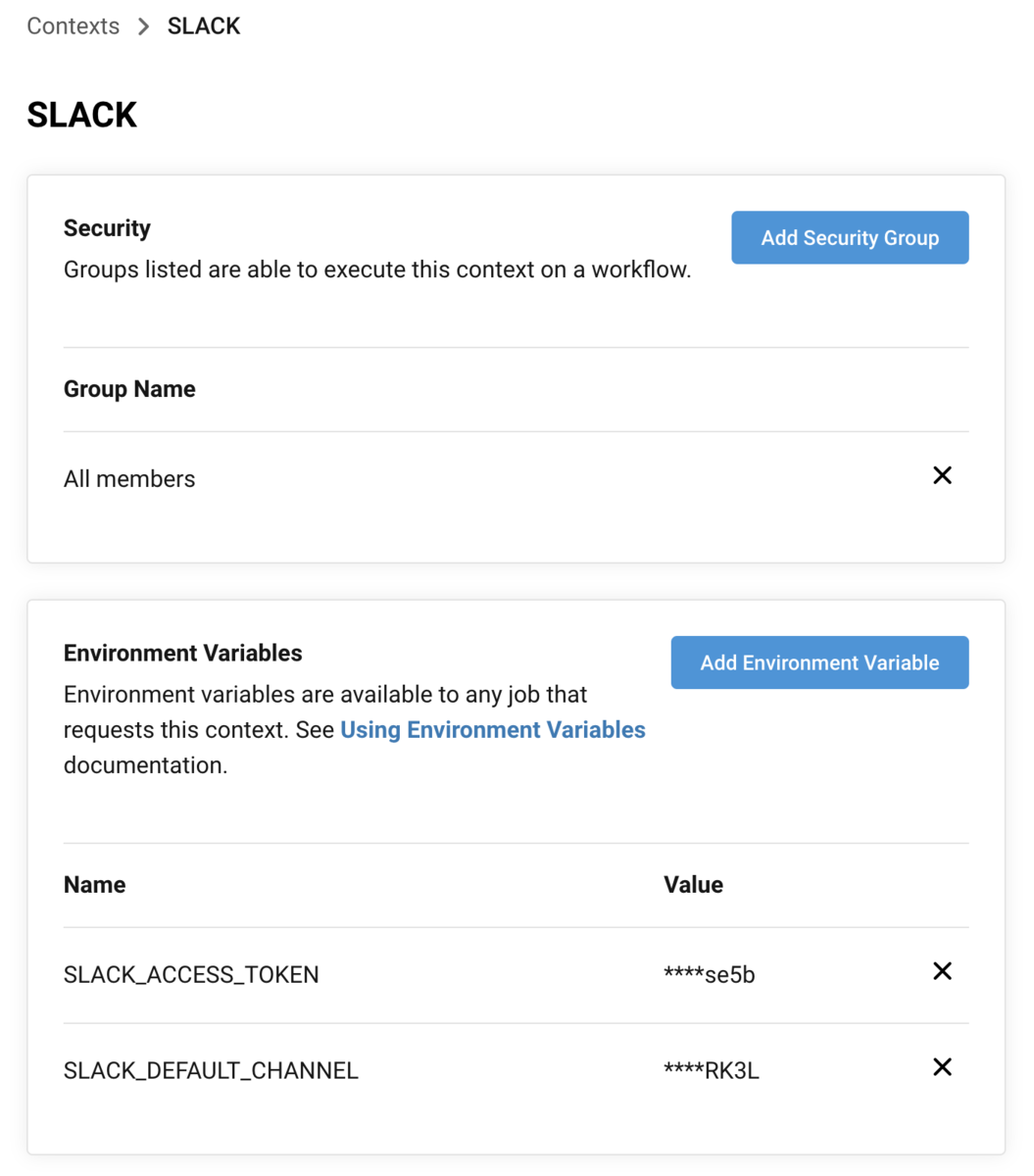The height and width of the screenshot is (1176, 1034).
Task: Click the breadcrumb chevron separator
Action: click(144, 26)
